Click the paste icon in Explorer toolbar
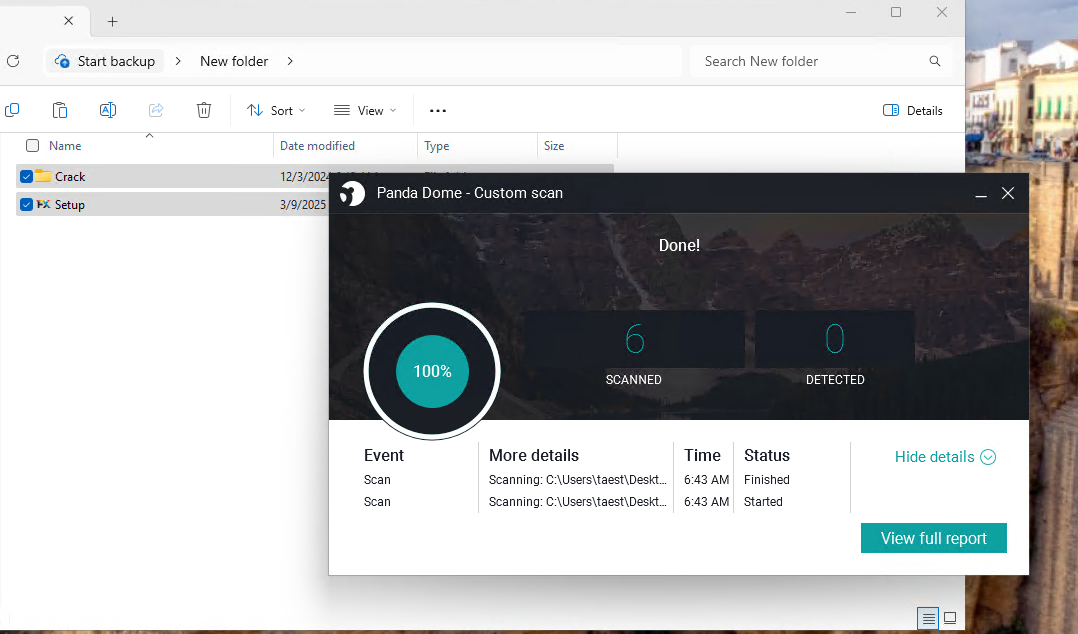This screenshot has width=1078, height=634. pyautogui.click(x=60, y=110)
